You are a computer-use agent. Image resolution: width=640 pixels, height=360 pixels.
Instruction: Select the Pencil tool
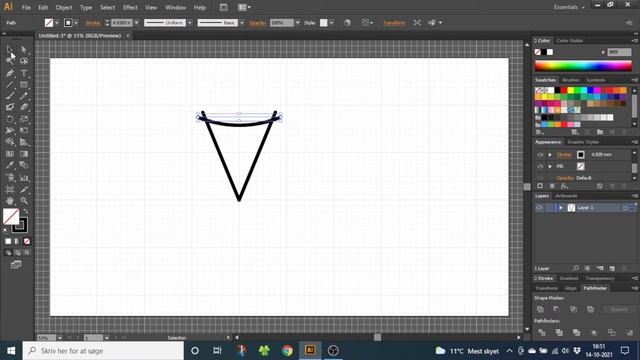click(x=24, y=96)
